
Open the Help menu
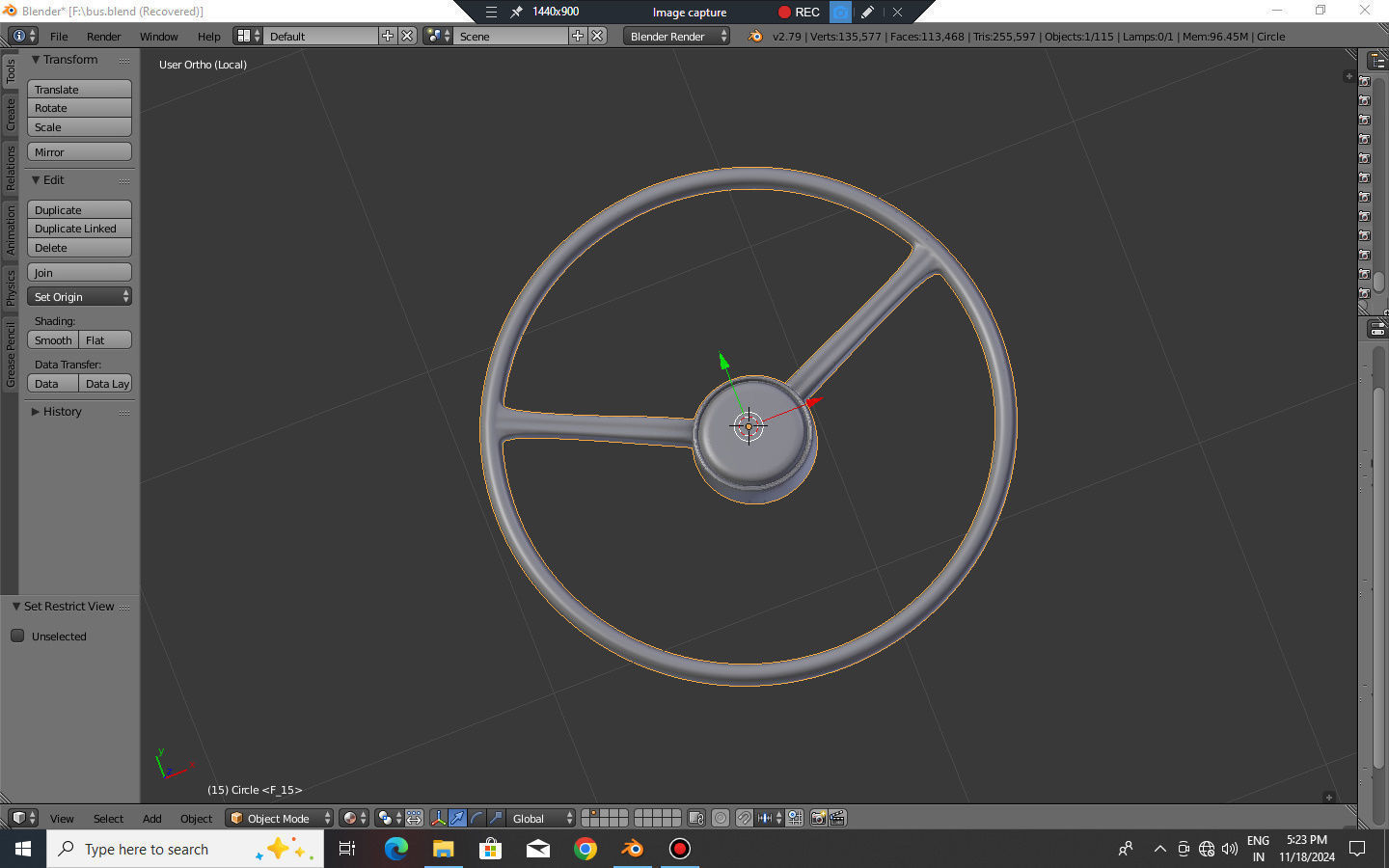pyautogui.click(x=209, y=36)
